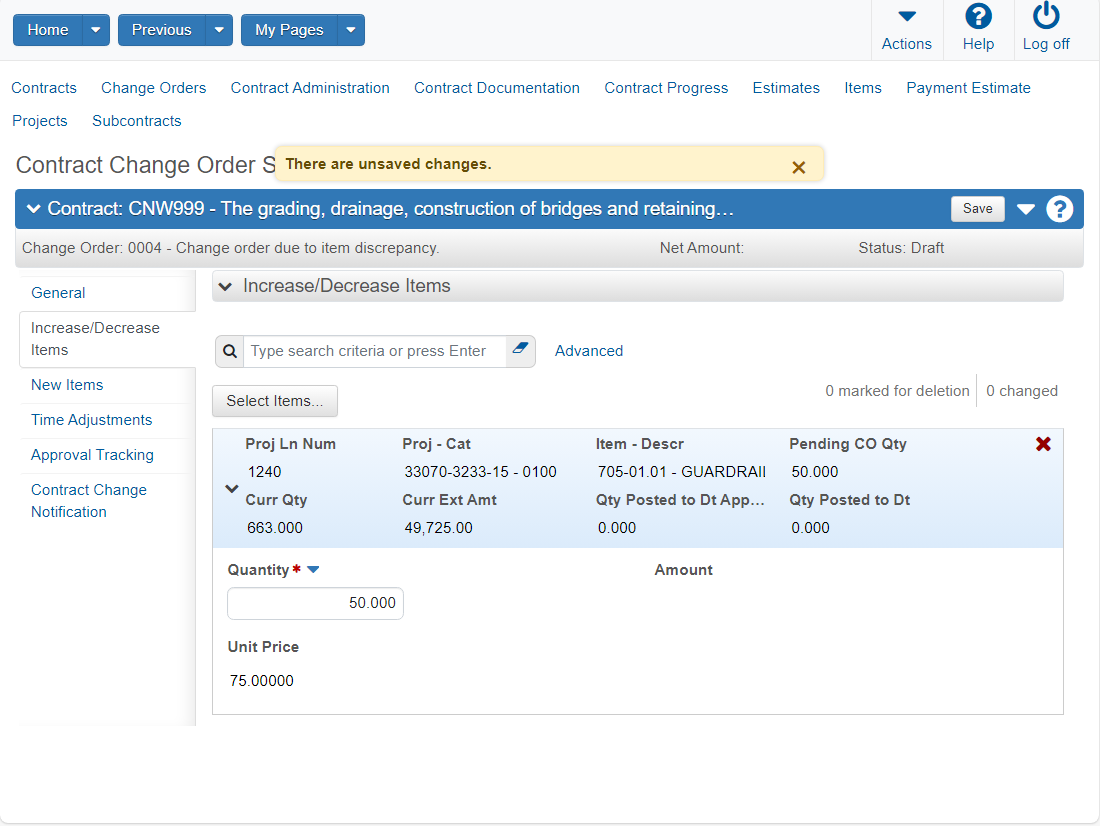Screen dimensions: 1100x826
Task: Go to Contract Progress menu
Action: coord(666,88)
